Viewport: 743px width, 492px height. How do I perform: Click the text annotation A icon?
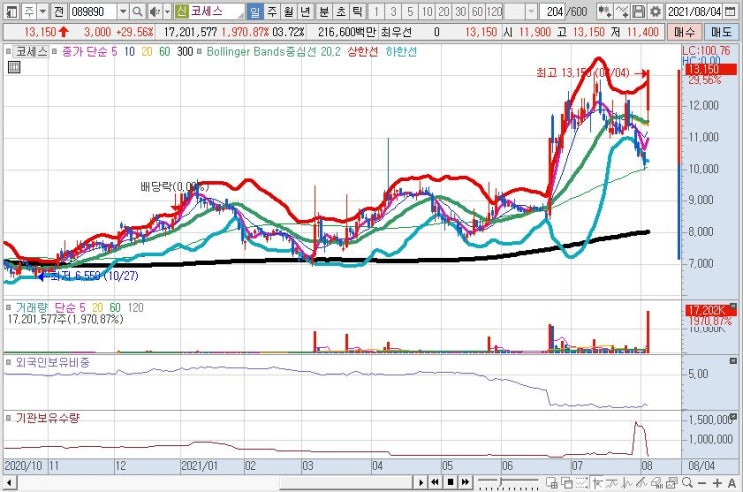click(732, 483)
